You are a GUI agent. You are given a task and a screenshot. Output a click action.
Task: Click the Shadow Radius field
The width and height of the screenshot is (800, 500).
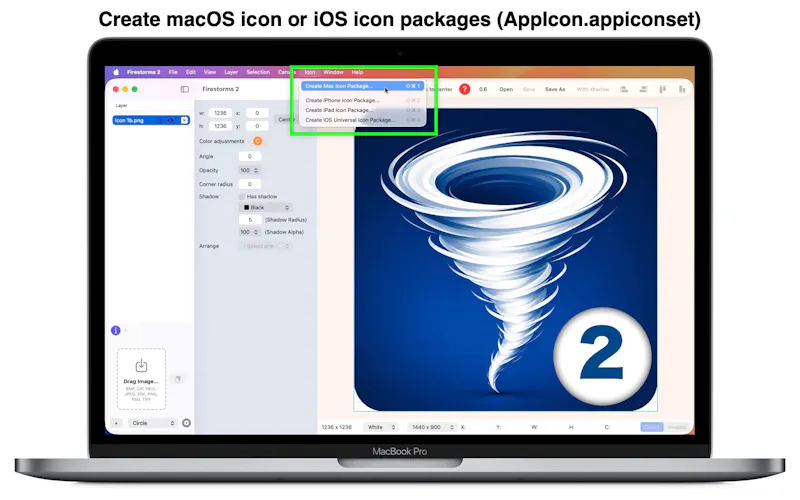pyautogui.click(x=250, y=220)
